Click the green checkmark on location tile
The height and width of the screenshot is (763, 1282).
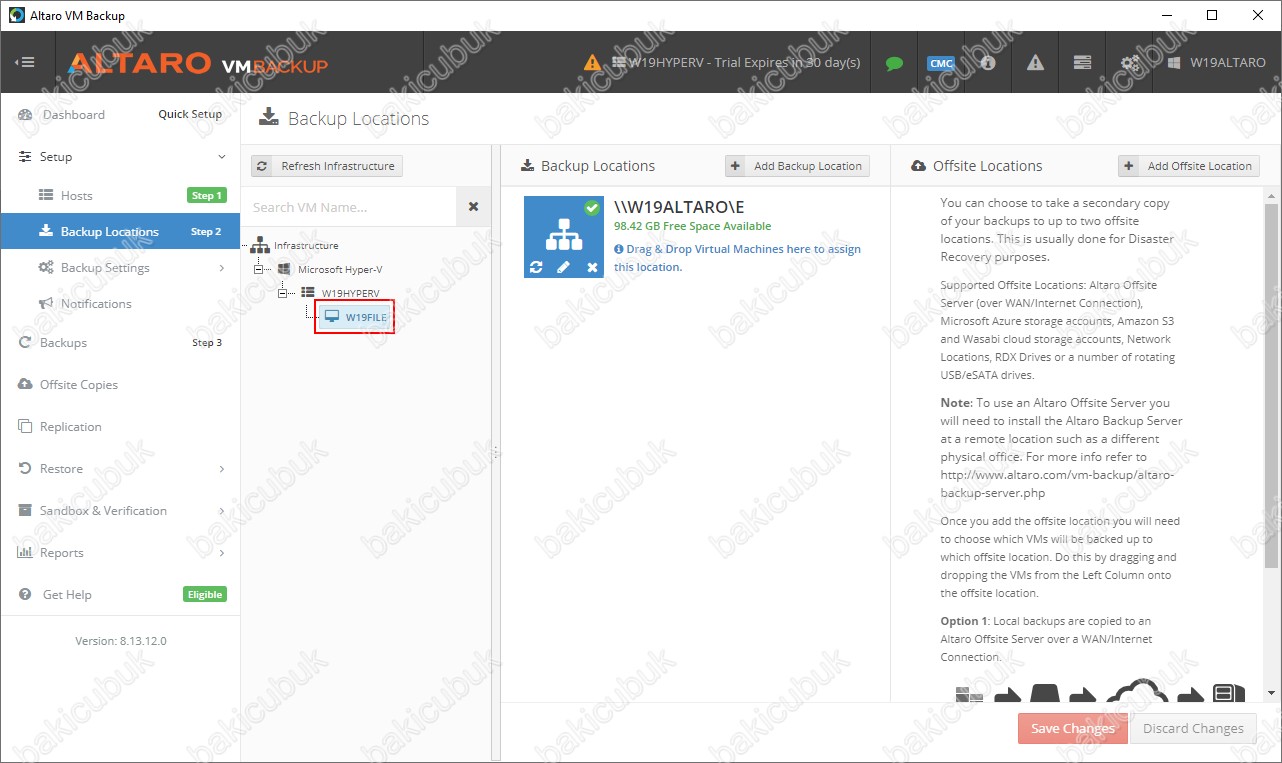[592, 208]
